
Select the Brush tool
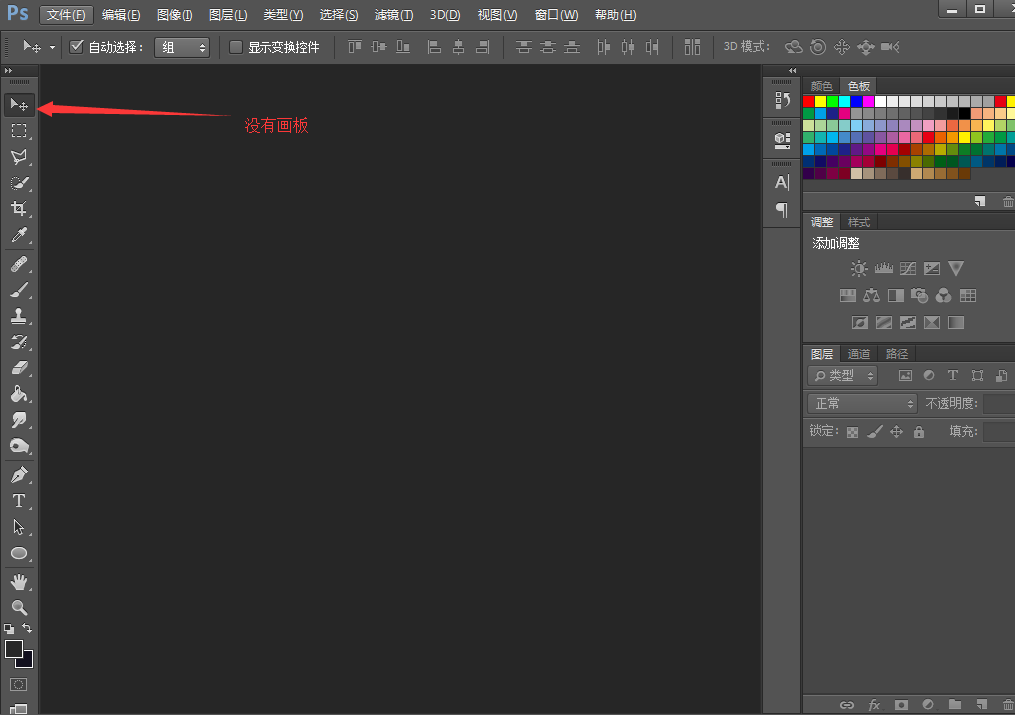[19, 290]
